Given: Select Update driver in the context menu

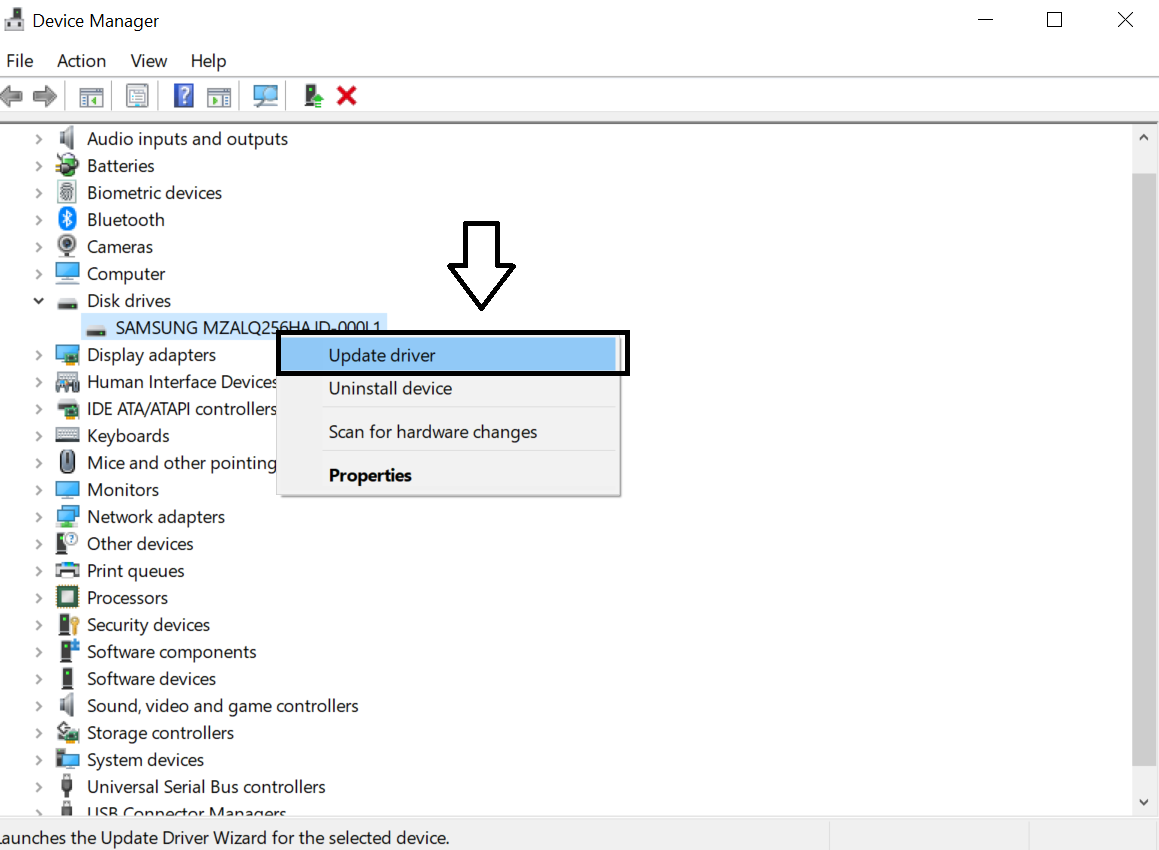Looking at the screenshot, I should pos(382,355).
